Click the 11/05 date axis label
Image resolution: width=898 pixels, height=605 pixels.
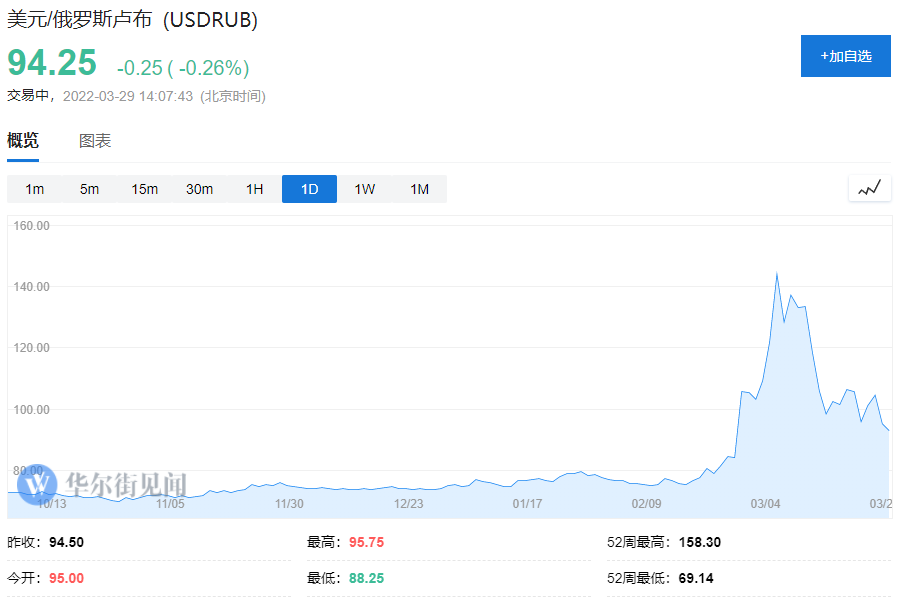pos(170,504)
